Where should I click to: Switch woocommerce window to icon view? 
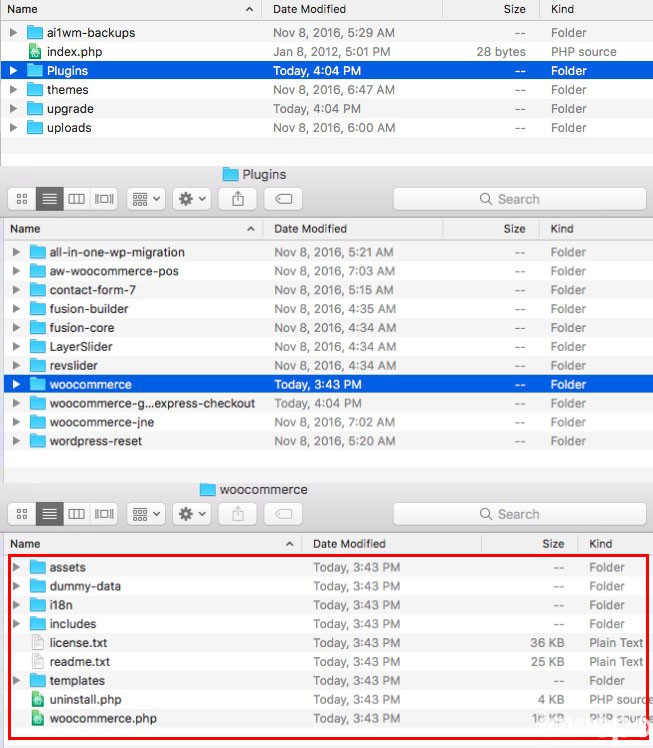(x=22, y=514)
